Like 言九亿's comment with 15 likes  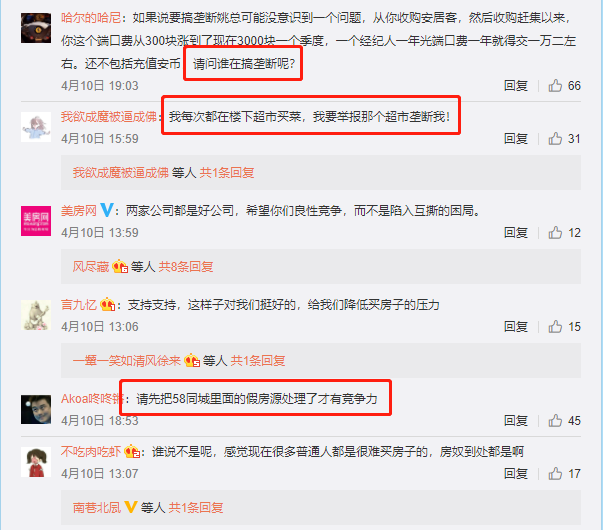[555, 327]
